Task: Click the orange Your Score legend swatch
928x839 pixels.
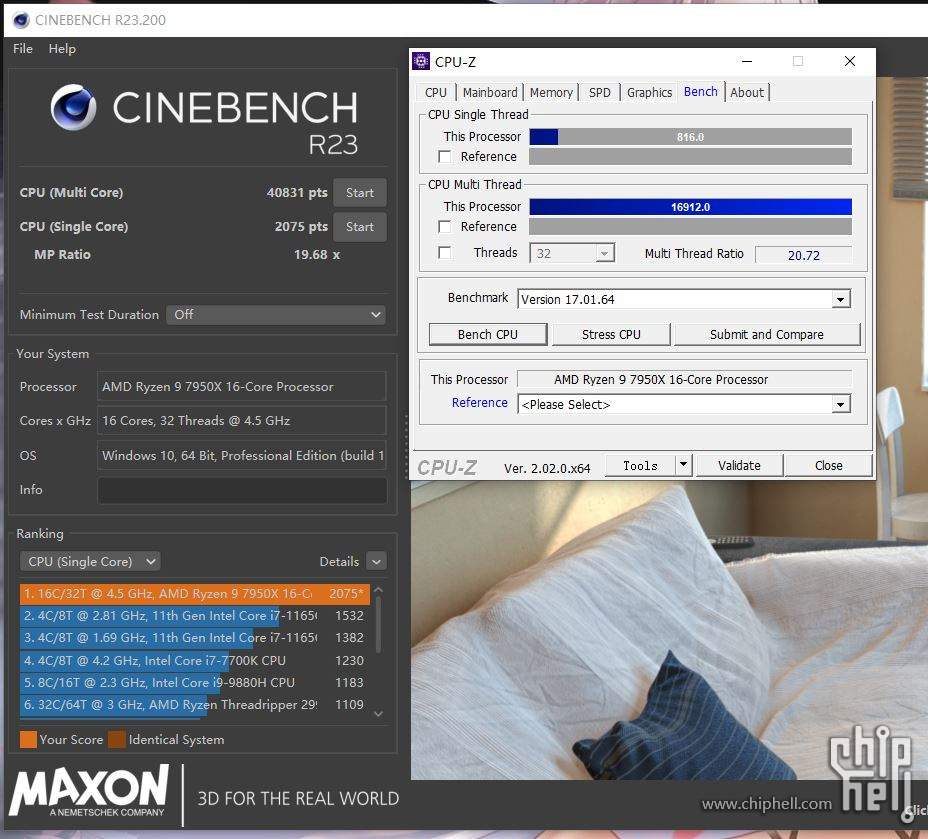Action: point(28,740)
